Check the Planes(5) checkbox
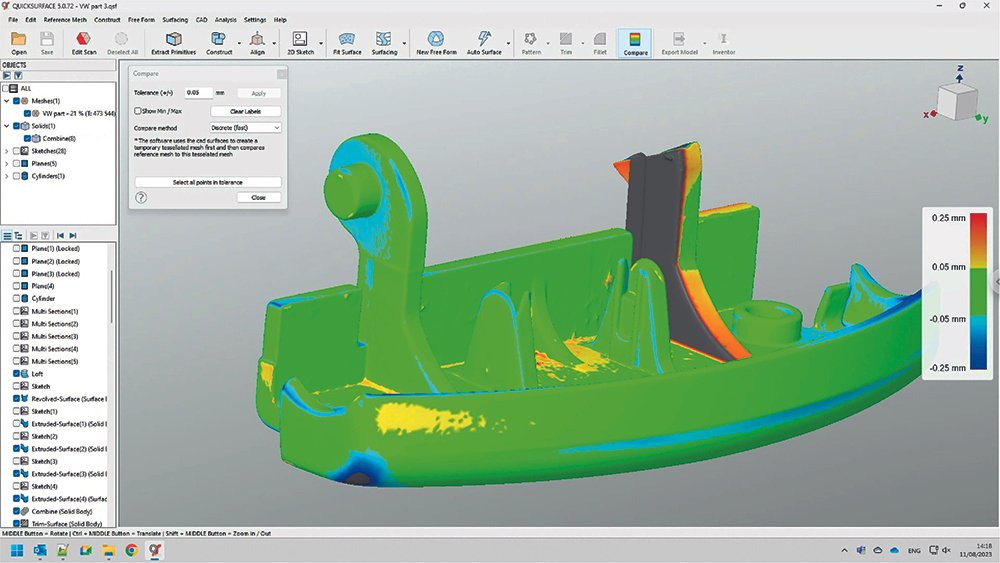1000x563 pixels. (x=17, y=163)
